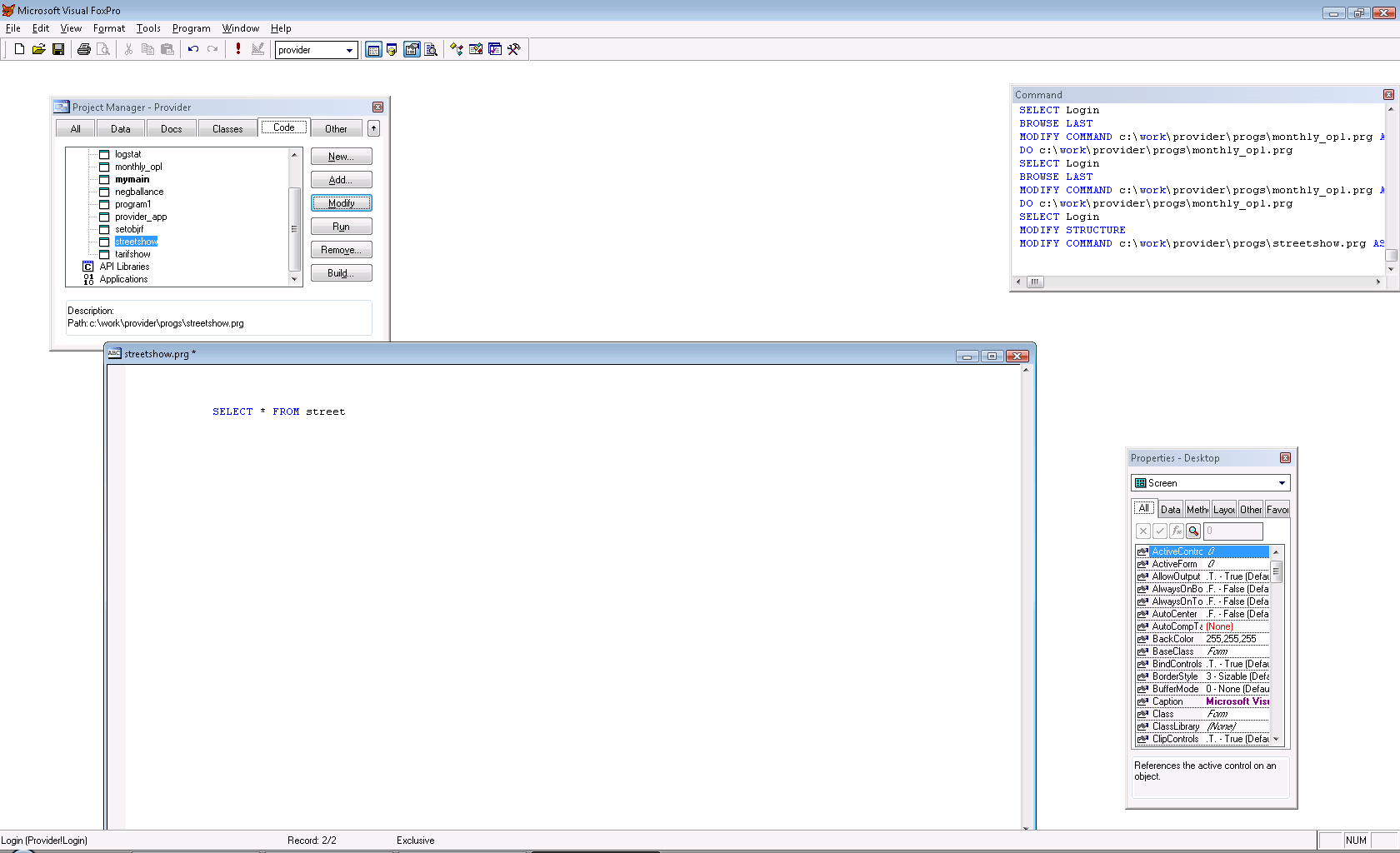
Task: Save with the floppy disk icon
Action: [58, 50]
